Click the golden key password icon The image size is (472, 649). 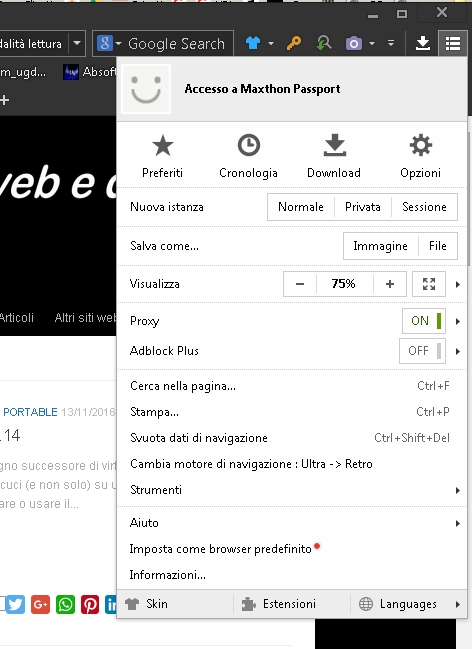point(294,43)
